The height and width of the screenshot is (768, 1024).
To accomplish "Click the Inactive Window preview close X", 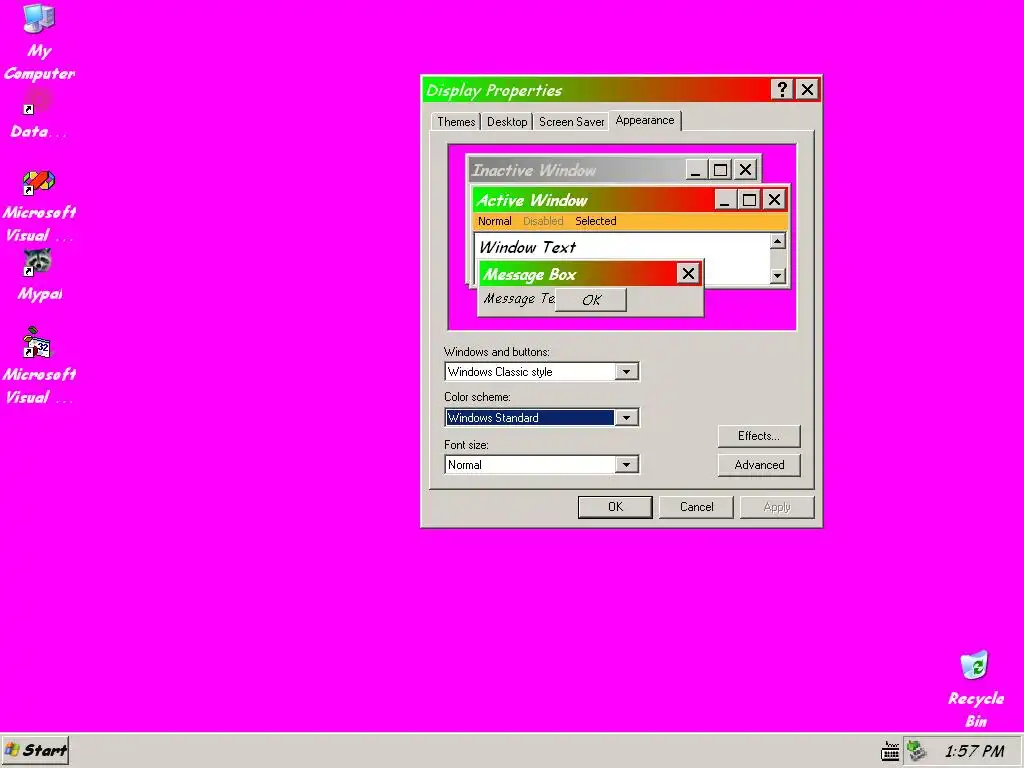I will click(x=746, y=170).
